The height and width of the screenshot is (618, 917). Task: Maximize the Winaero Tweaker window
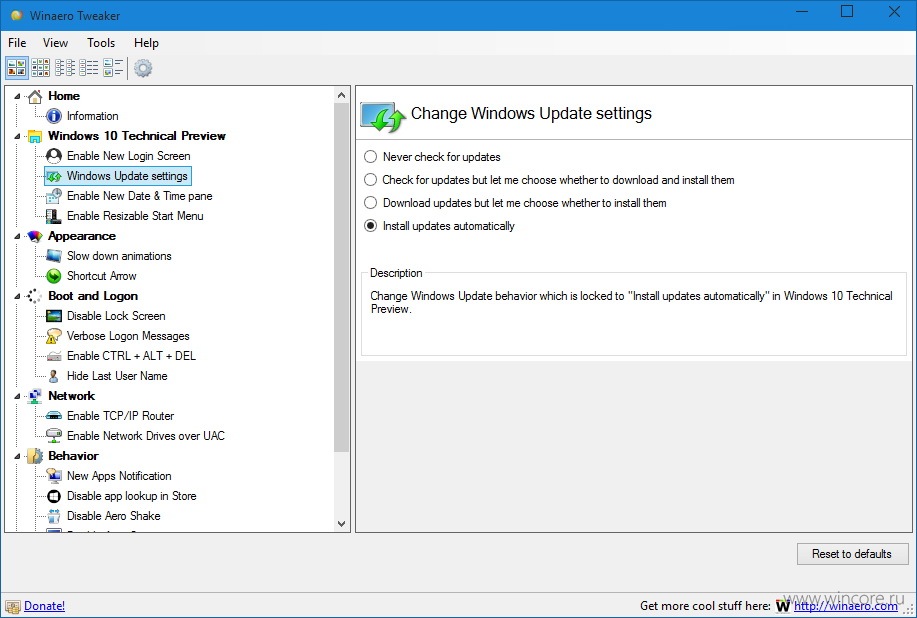847,12
